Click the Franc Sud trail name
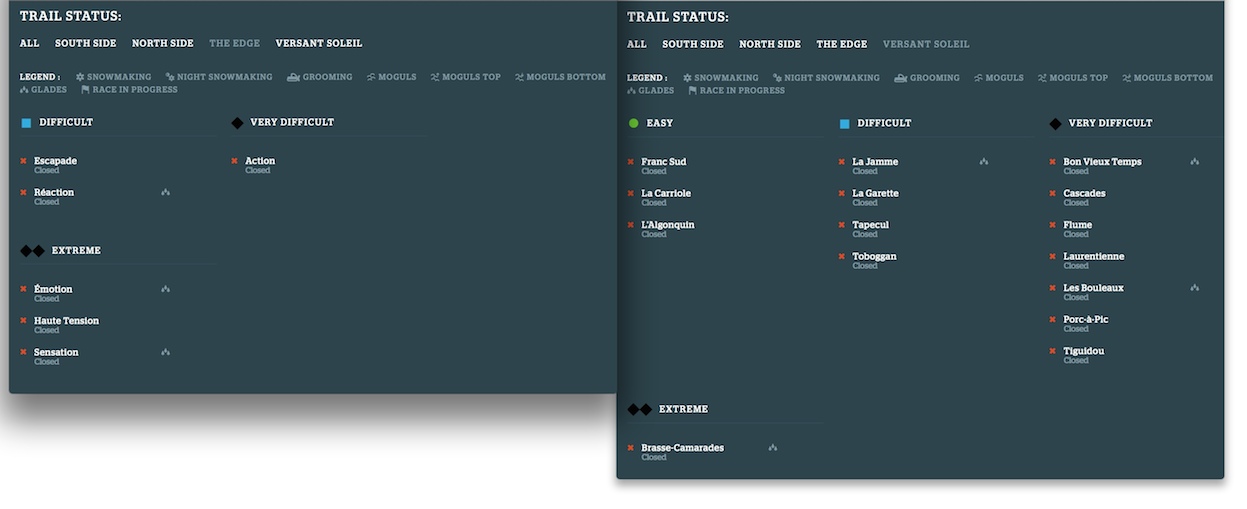This screenshot has width=1247, height=509. (664, 162)
